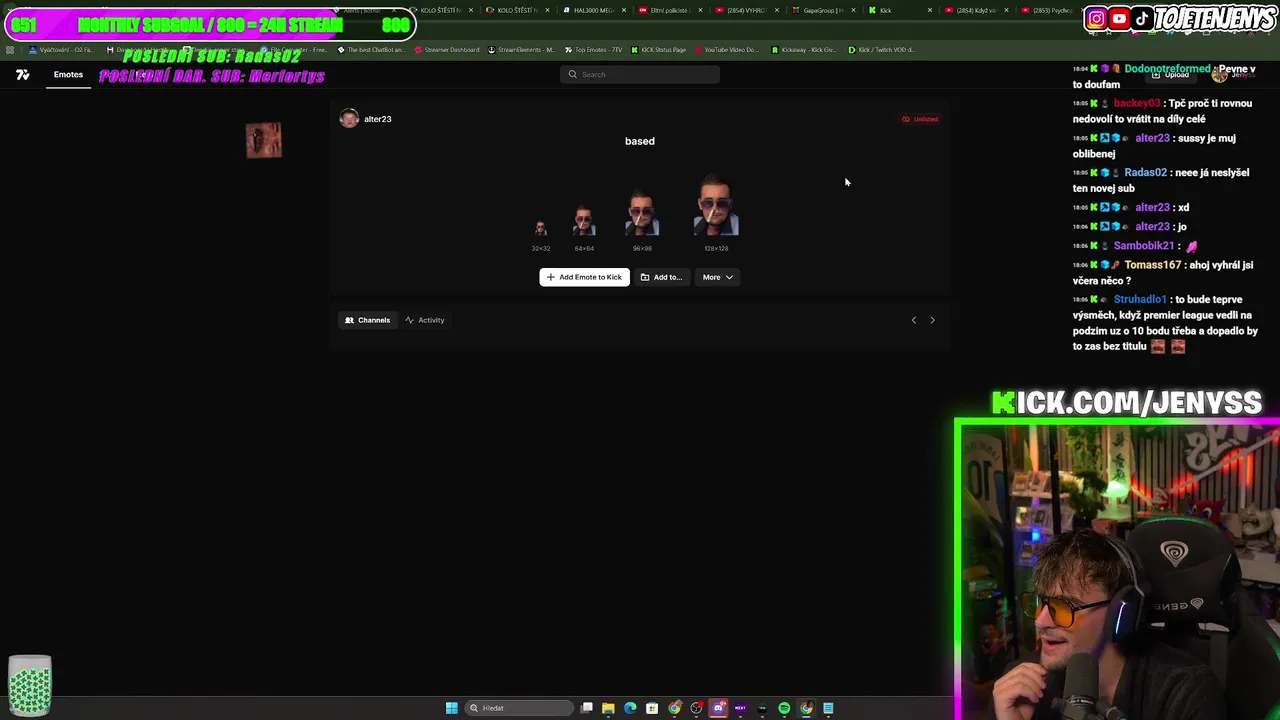Open the NEXT app on taskbar
Image resolution: width=1280 pixels, height=720 pixels.
740,708
